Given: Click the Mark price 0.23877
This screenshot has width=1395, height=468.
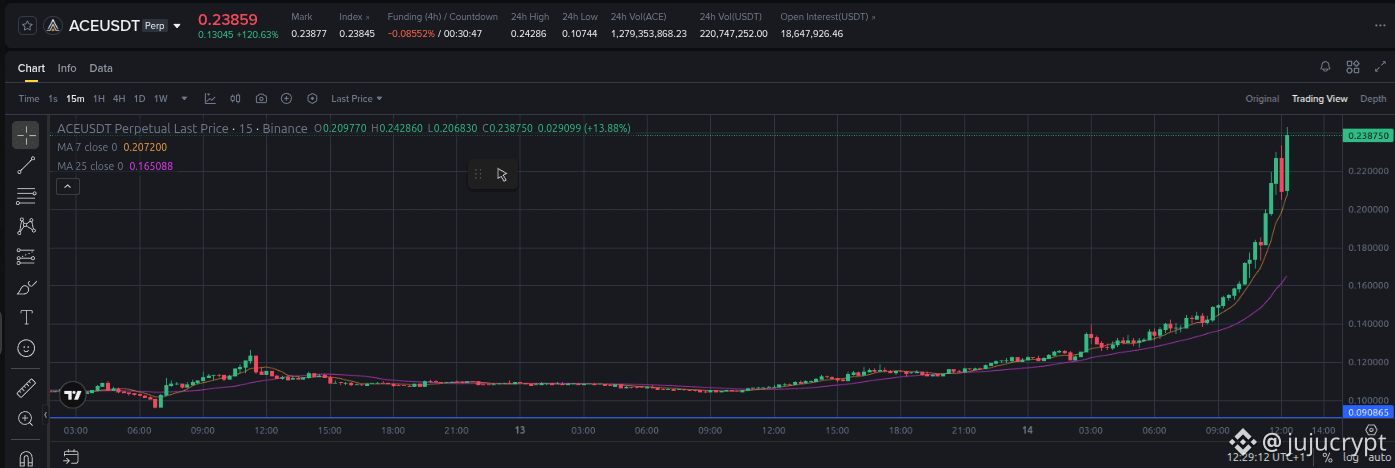Looking at the screenshot, I should point(309,33).
